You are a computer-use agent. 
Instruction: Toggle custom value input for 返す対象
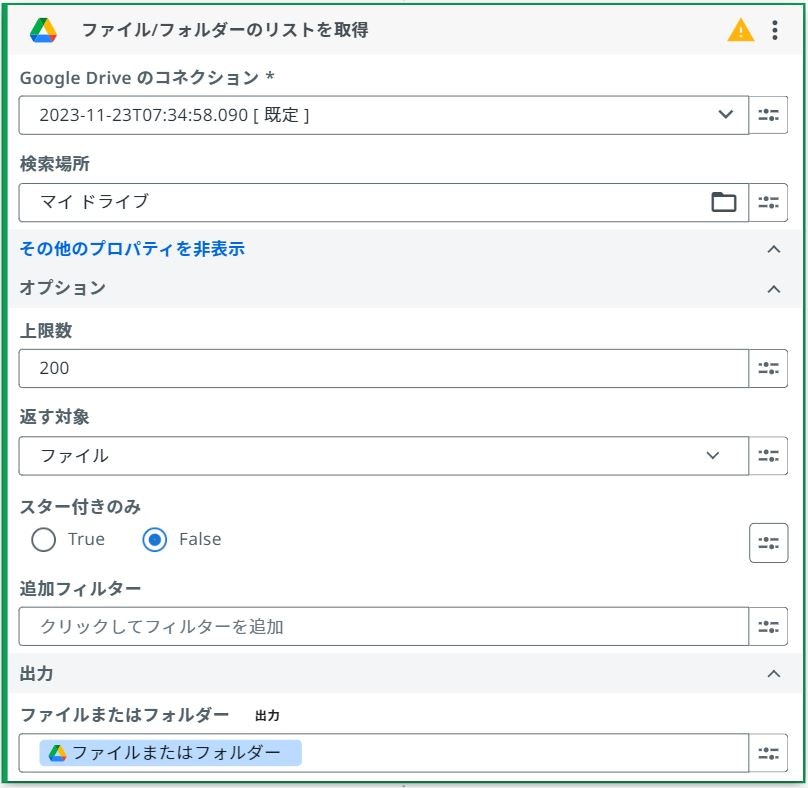pos(769,455)
